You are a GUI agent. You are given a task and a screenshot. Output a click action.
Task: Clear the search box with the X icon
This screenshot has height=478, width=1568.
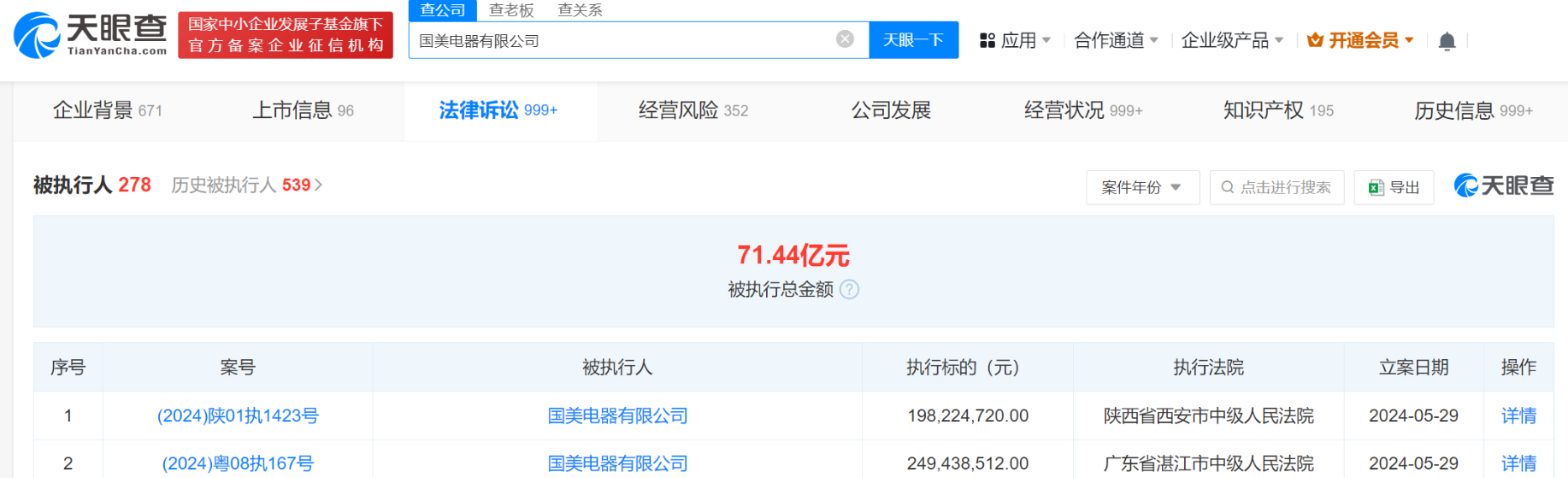[x=845, y=39]
